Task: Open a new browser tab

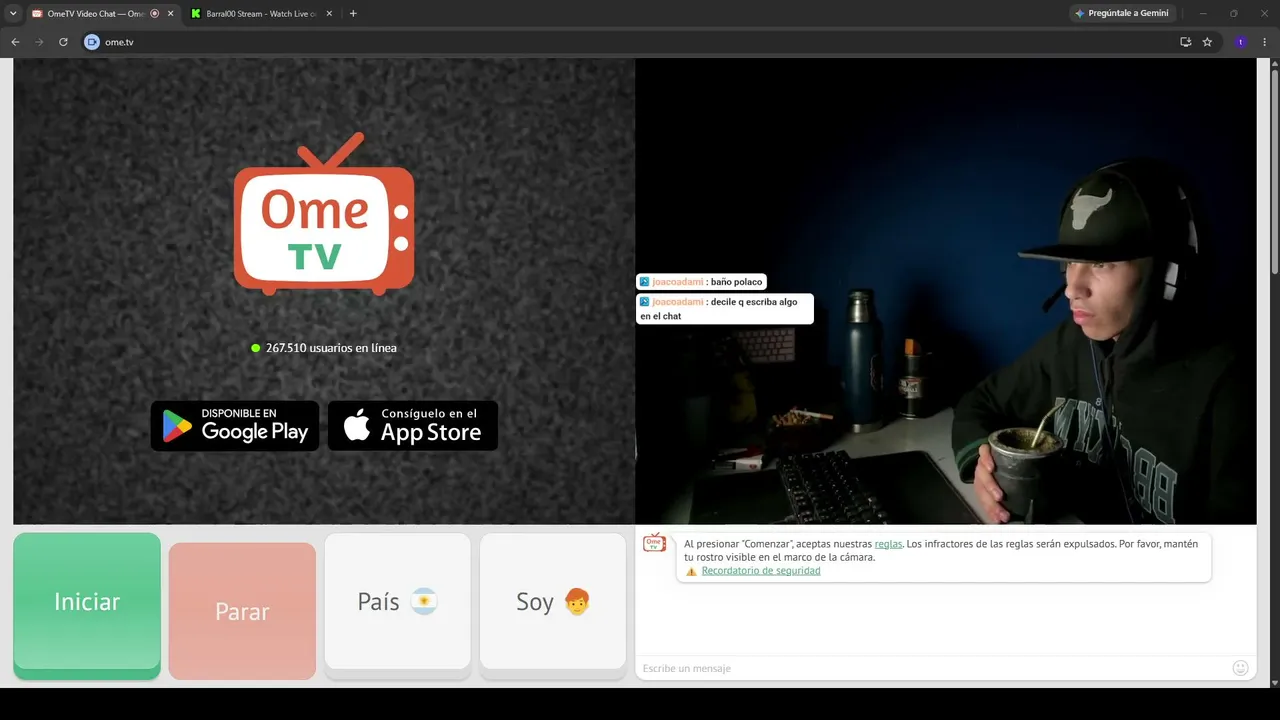Action: (353, 14)
